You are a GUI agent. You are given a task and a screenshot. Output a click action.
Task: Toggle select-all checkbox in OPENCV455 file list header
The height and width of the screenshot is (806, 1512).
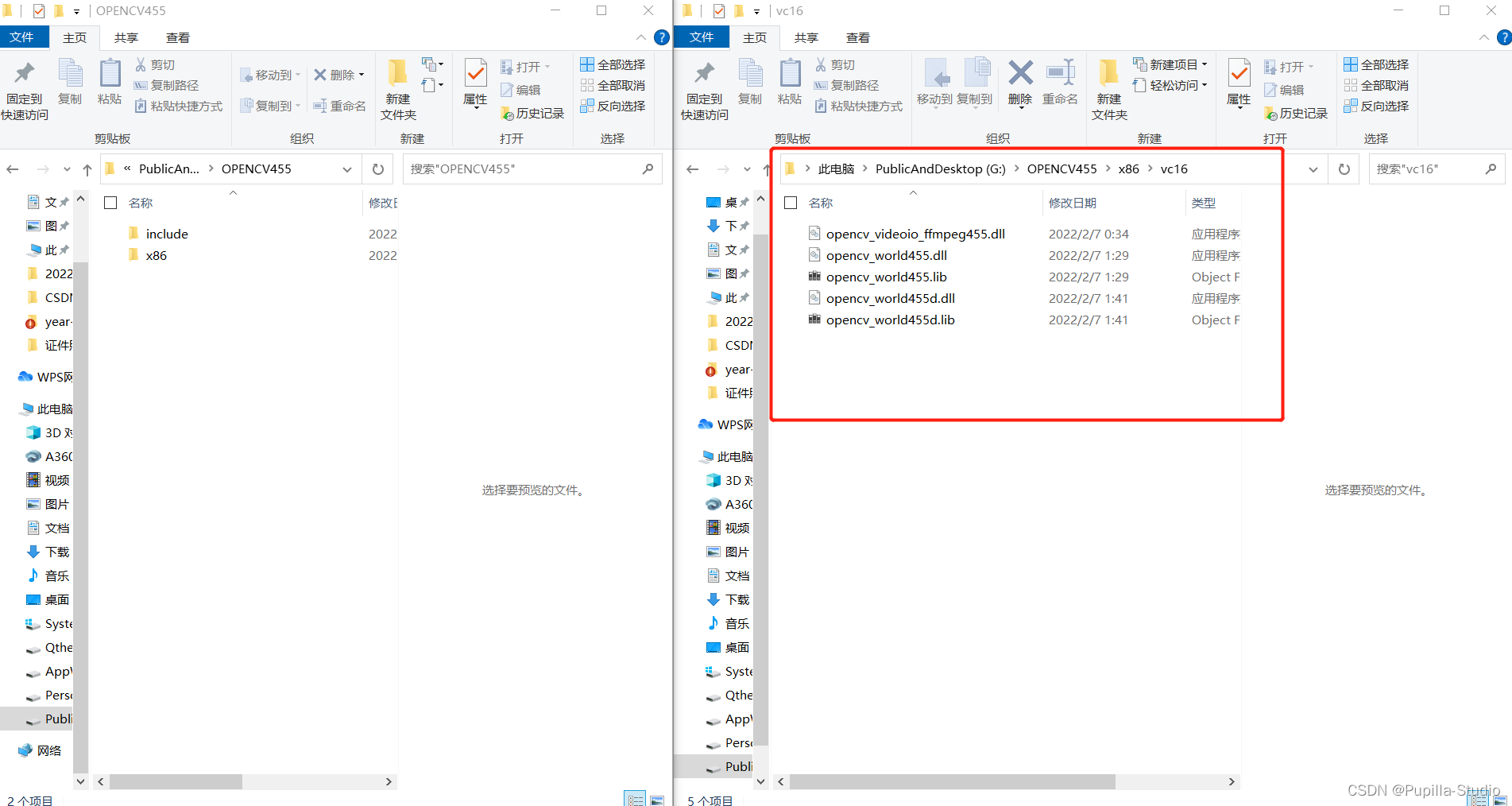(110, 203)
